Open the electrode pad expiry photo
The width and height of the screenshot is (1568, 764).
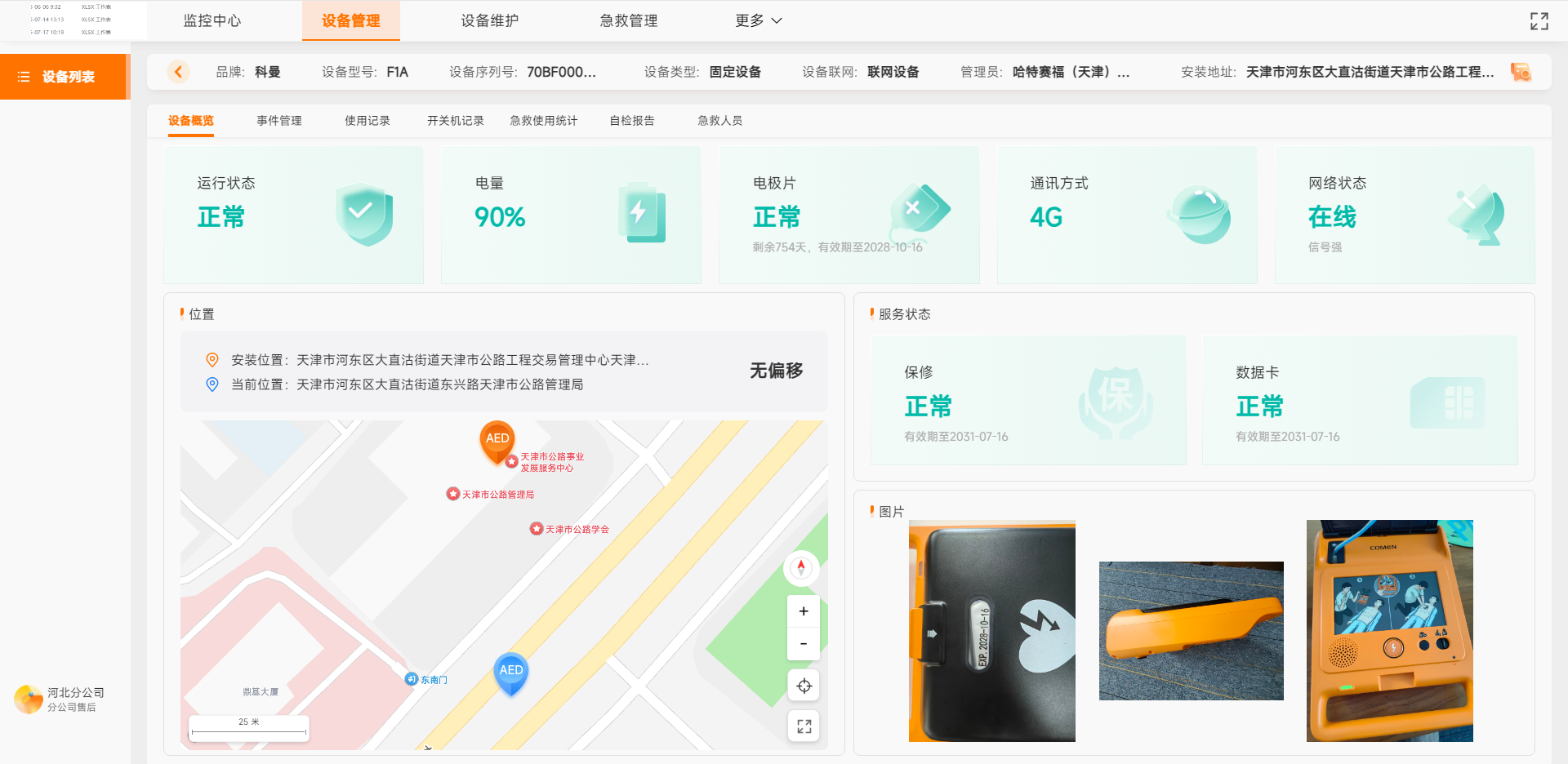click(992, 631)
